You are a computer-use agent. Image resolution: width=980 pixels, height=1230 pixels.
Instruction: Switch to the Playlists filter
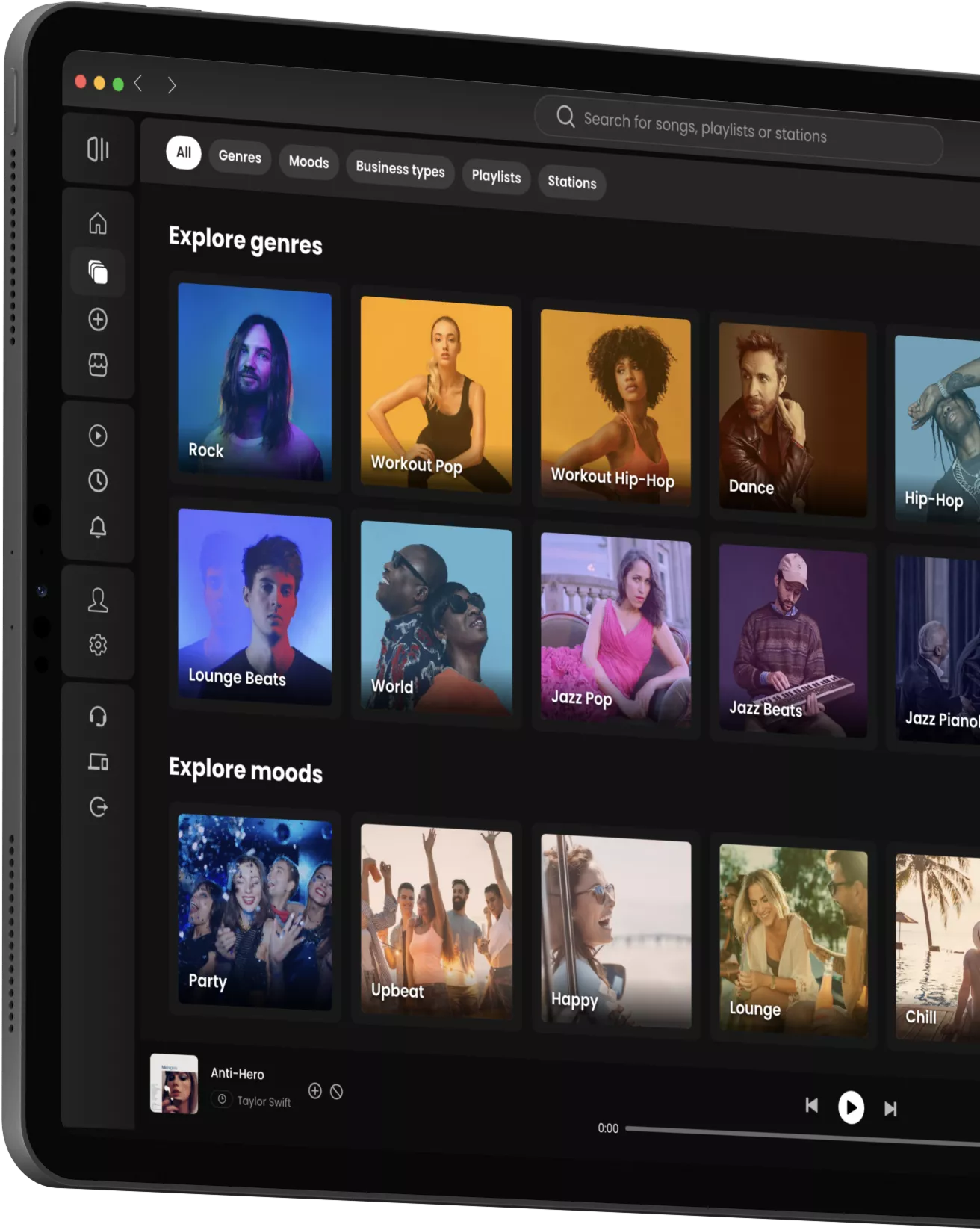point(496,176)
